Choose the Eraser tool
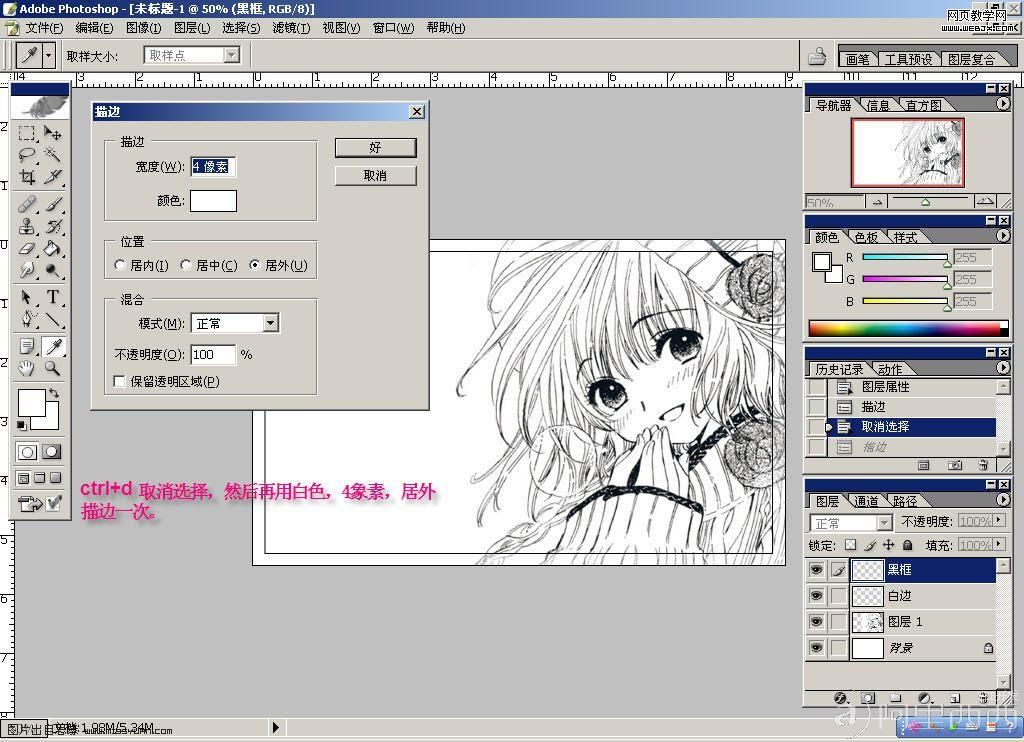Image resolution: width=1024 pixels, height=742 pixels. tap(26, 248)
